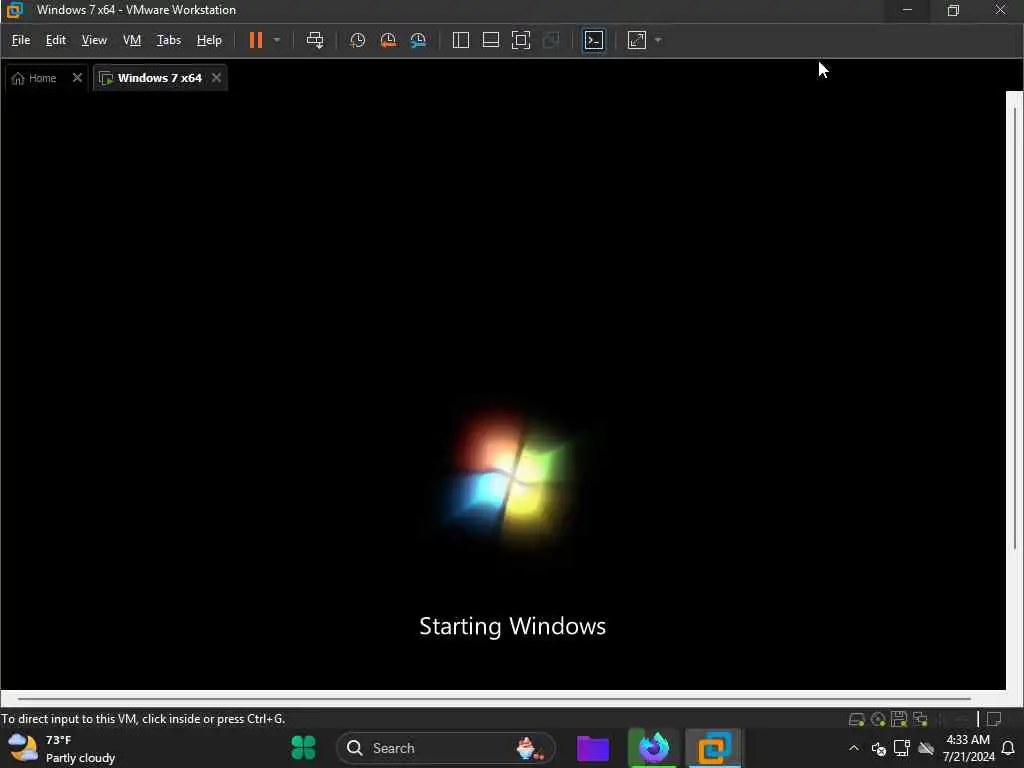Toggle the console view icon
Image resolution: width=1024 pixels, height=768 pixels.
[x=594, y=40]
